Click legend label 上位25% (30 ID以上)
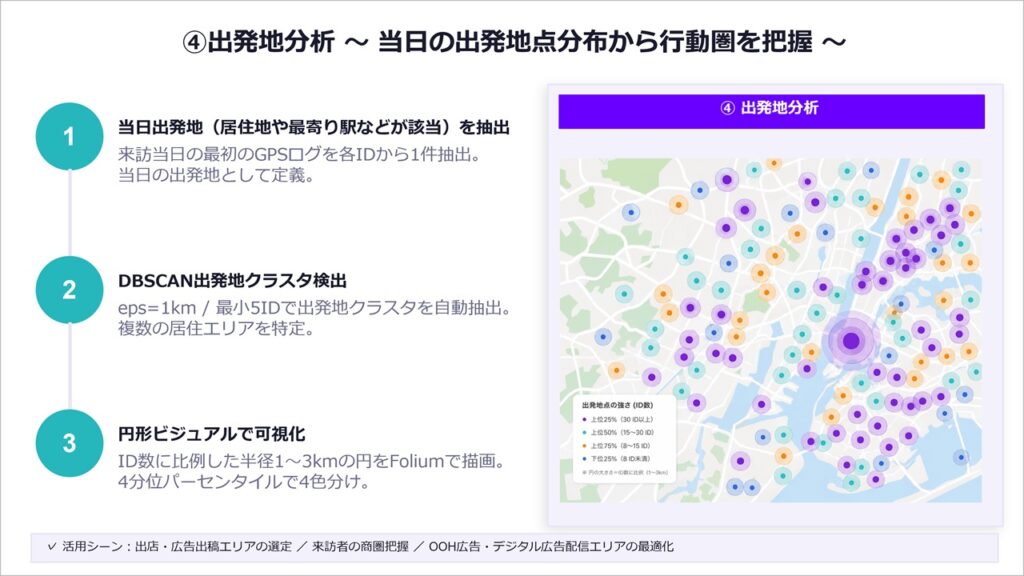 [622, 419]
